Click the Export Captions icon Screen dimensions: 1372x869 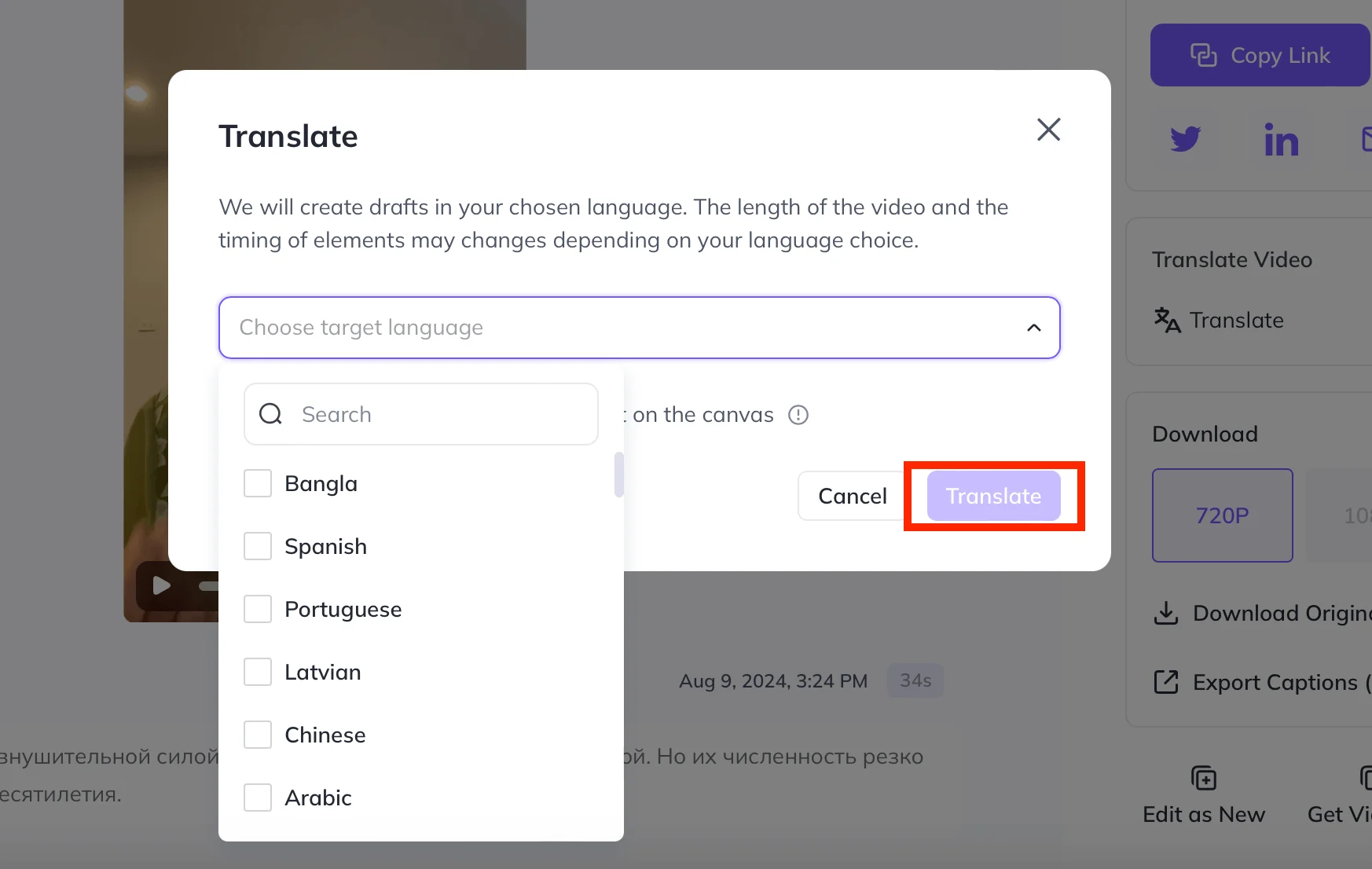click(1166, 682)
